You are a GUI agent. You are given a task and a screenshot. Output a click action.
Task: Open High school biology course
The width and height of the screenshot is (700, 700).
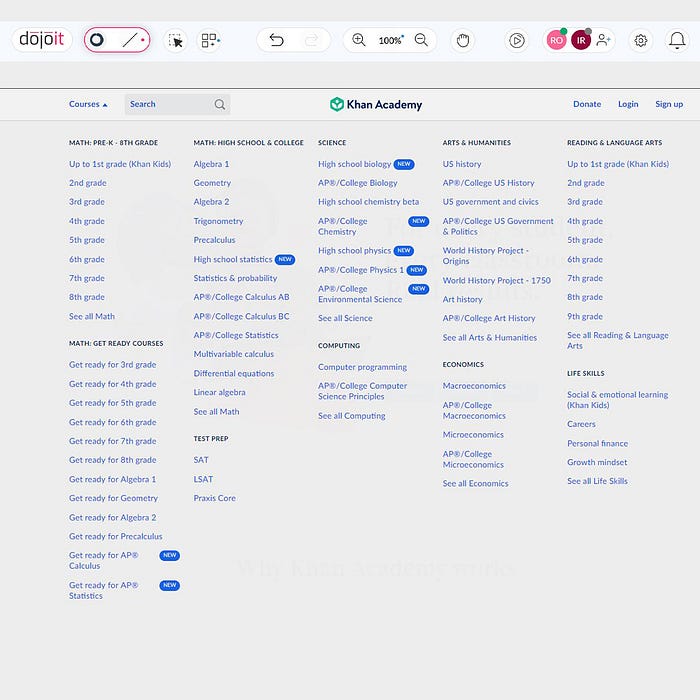tap(354, 164)
